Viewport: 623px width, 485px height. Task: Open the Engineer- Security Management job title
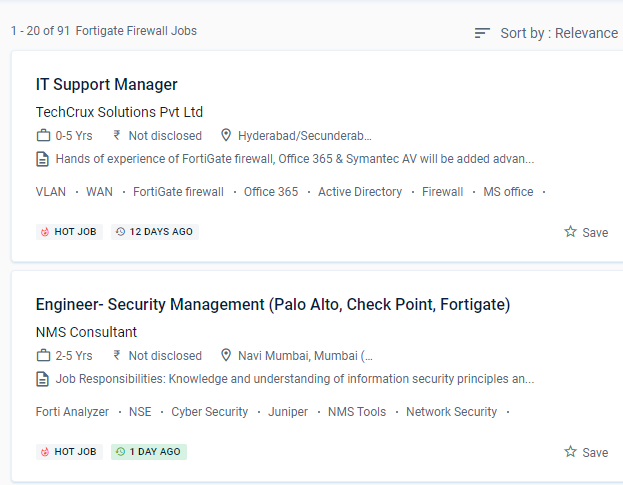pos(273,305)
